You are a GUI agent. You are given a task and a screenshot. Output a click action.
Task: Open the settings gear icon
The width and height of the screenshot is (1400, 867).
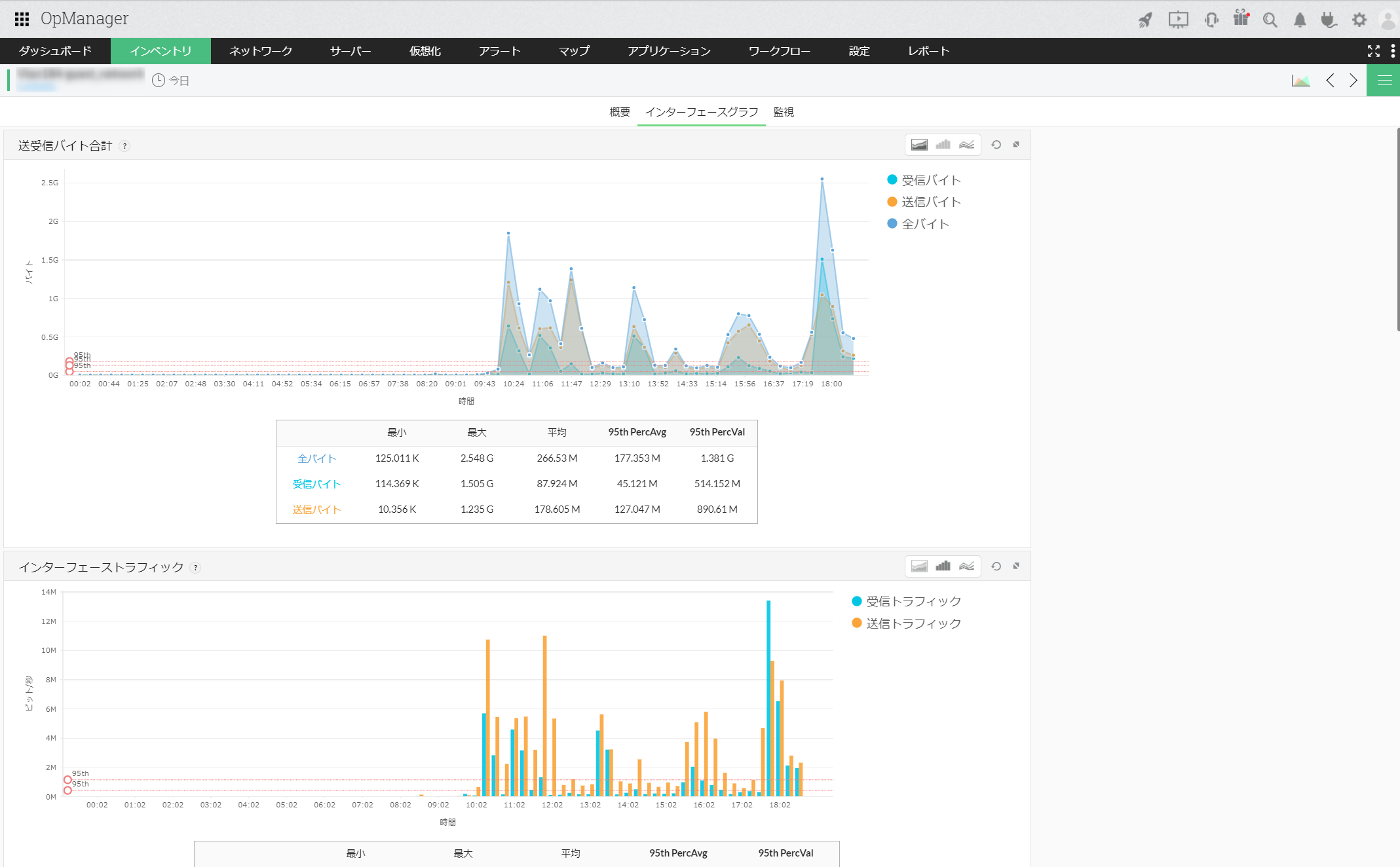1359,20
